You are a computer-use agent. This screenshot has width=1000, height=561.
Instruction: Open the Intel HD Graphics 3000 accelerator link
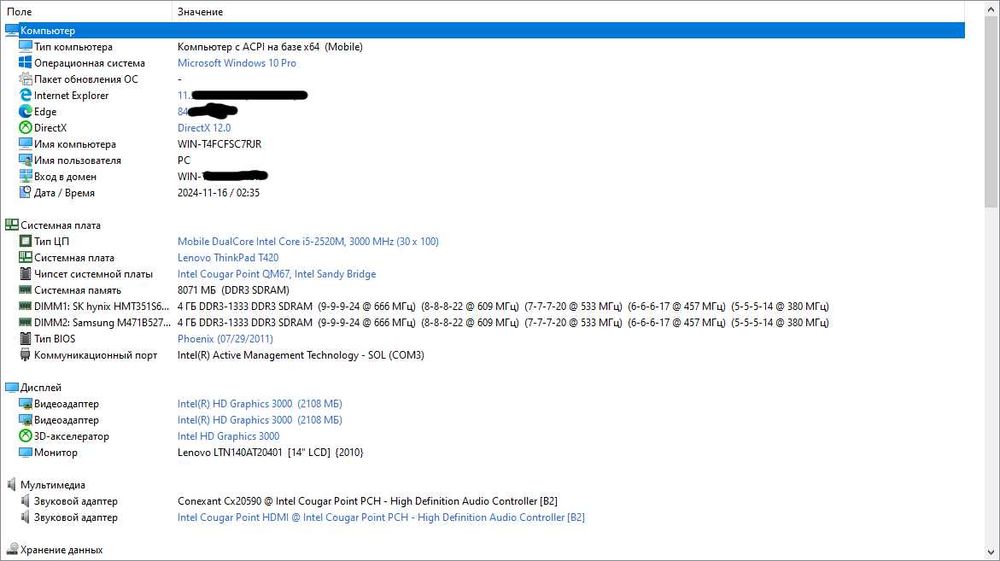click(228, 436)
